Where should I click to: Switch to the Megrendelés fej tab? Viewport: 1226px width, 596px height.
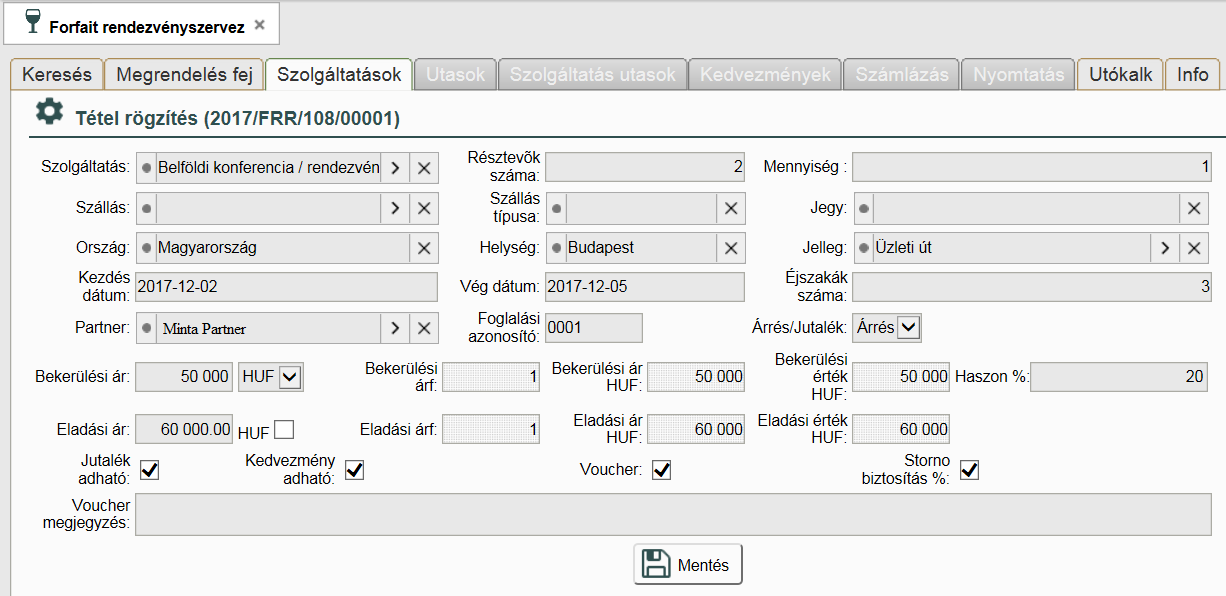point(185,74)
